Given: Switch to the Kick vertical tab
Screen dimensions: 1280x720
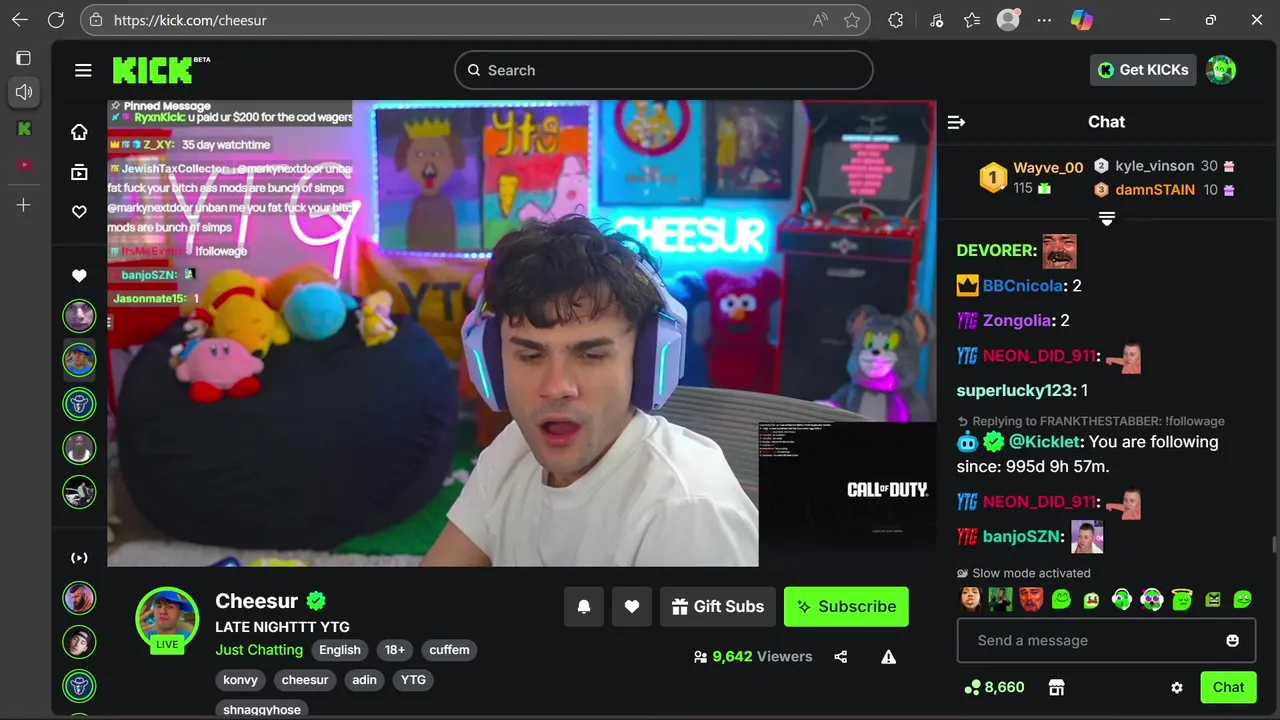Looking at the screenshot, I should [24, 128].
